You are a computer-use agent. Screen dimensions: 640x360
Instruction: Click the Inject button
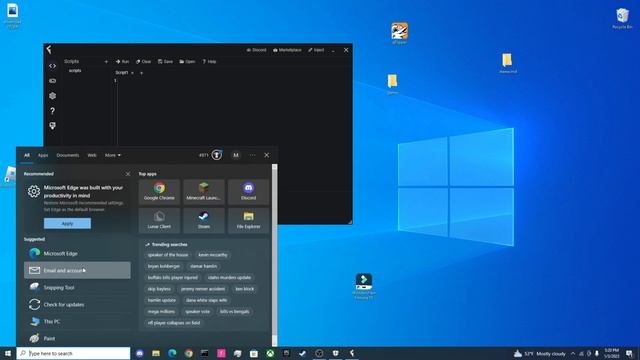(x=316, y=50)
